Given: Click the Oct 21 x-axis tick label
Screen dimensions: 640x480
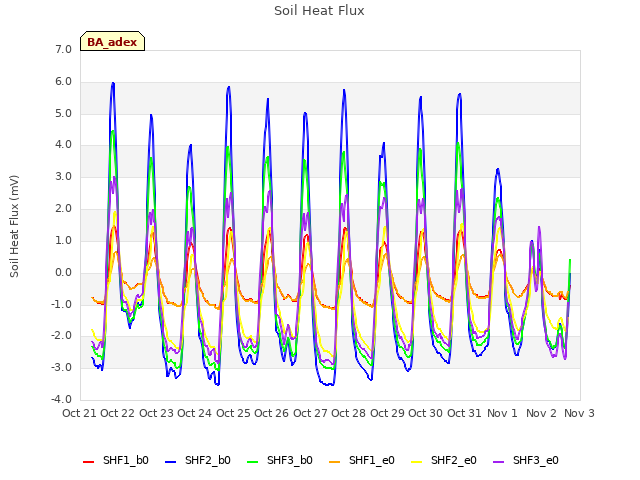Looking at the screenshot, I should pyautogui.click(x=80, y=413).
